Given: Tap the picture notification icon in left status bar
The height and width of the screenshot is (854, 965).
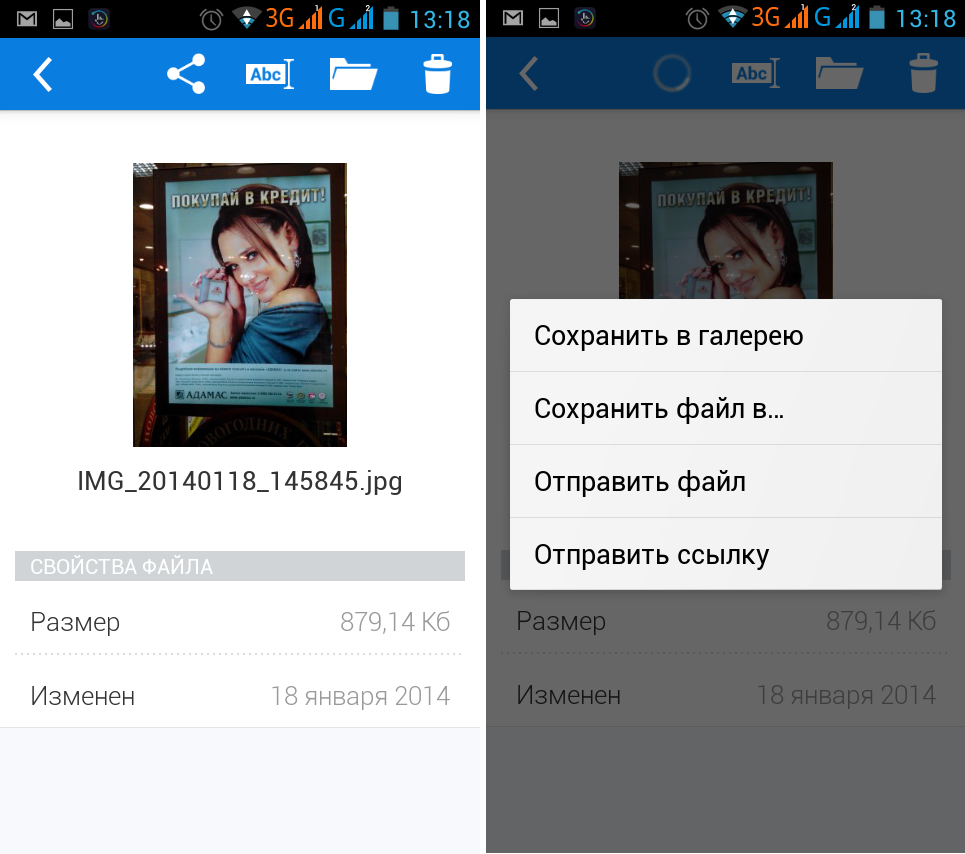Looking at the screenshot, I should click(x=63, y=19).
